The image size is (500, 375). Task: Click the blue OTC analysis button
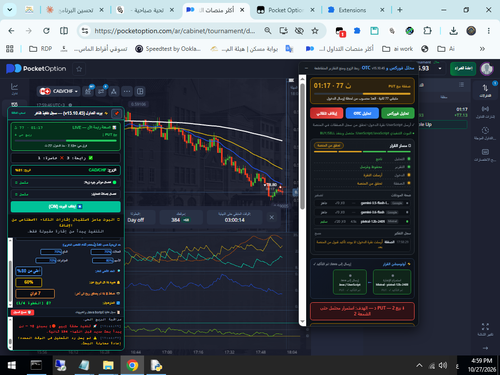pyautogui.click(x=362, y=113)
